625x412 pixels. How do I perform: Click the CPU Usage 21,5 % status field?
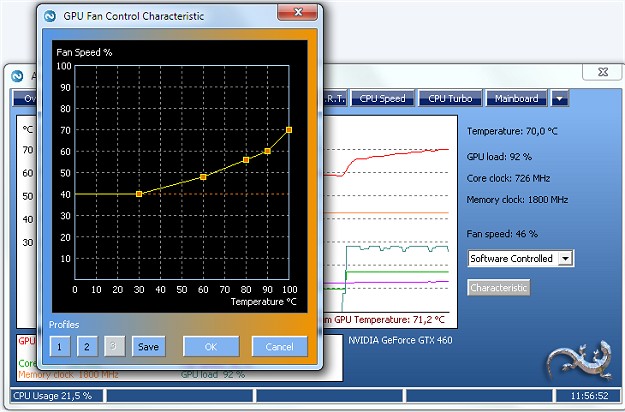[56, 396]
